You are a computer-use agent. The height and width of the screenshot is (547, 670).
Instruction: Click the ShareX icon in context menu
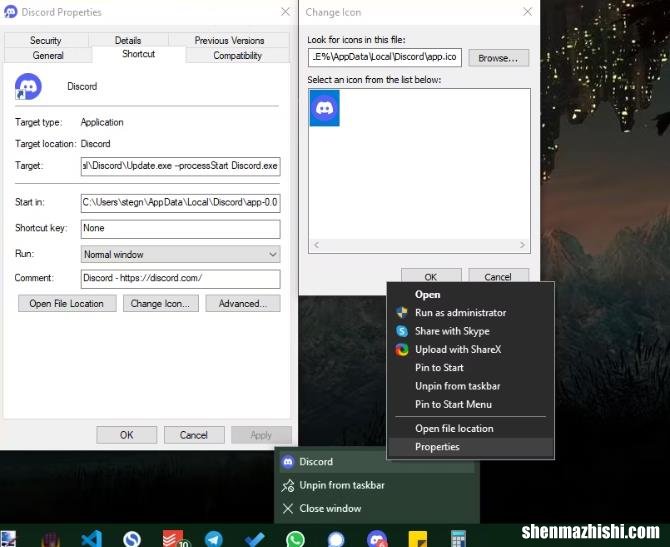click(x=402, y=350)
